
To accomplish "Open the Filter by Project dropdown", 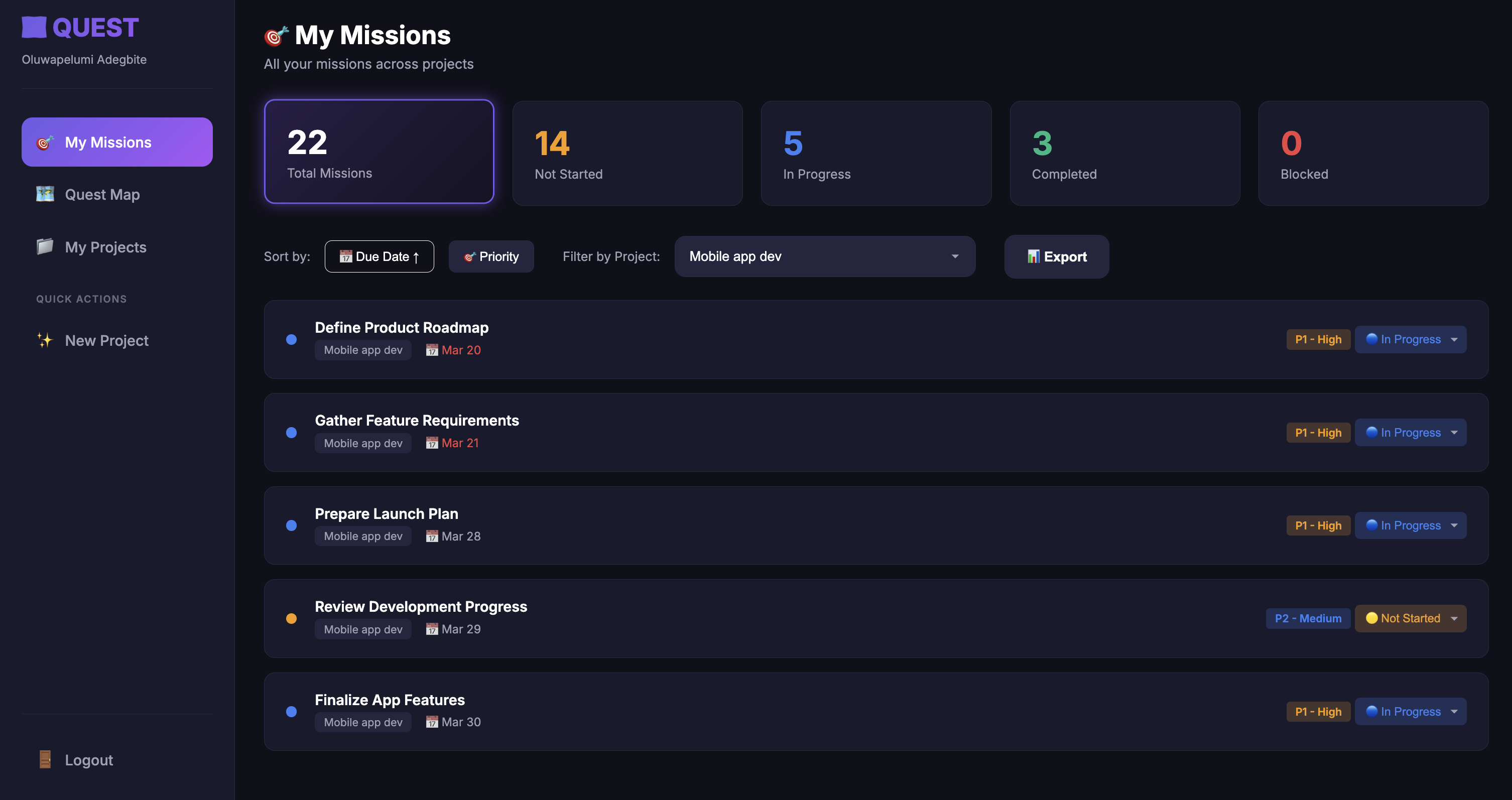I will 824,256.
